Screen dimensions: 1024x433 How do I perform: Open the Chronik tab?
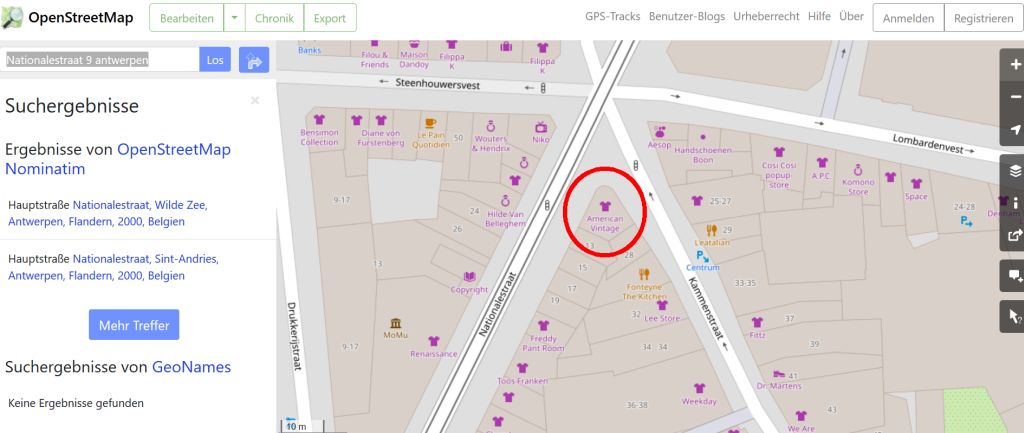(x=274, y=18)
